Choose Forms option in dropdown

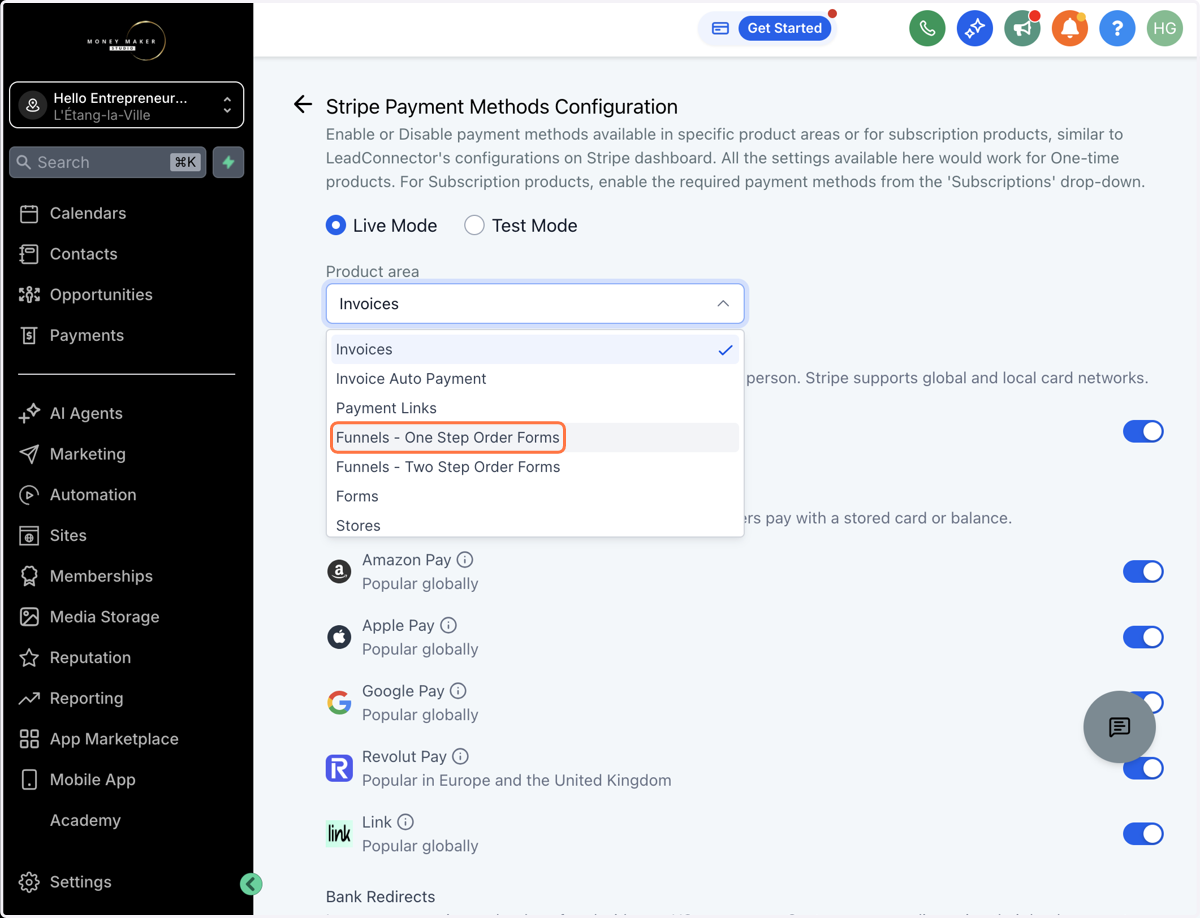coord(535,496)
